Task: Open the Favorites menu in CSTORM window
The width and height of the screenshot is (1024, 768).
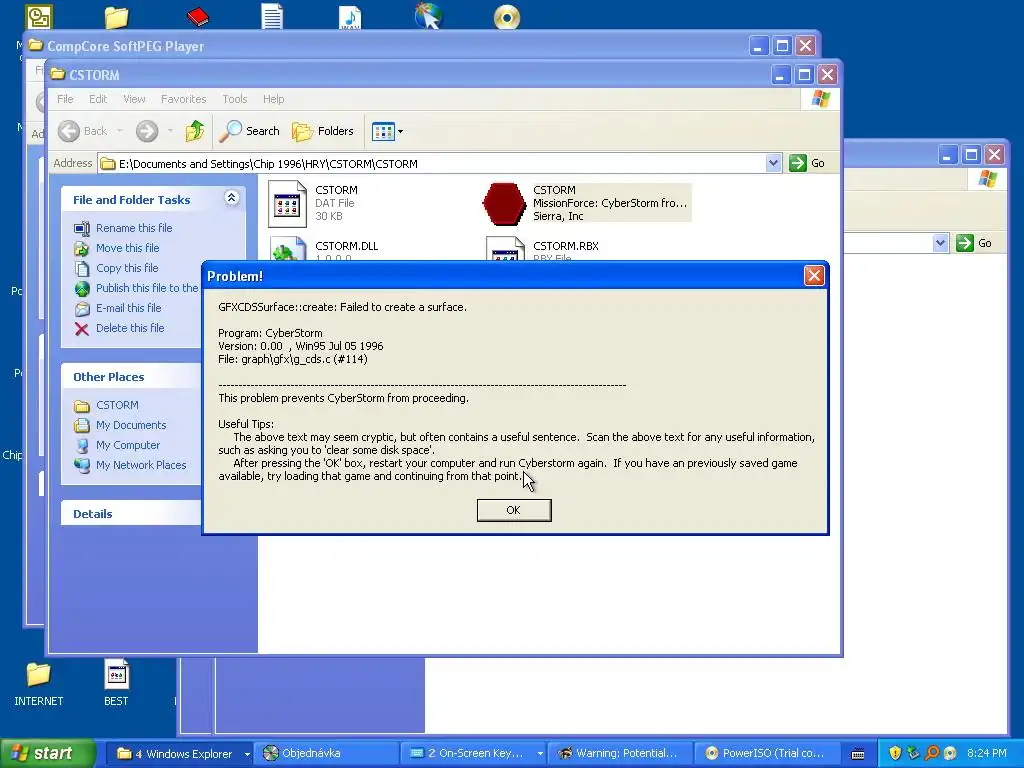Action: click(184, 99)
